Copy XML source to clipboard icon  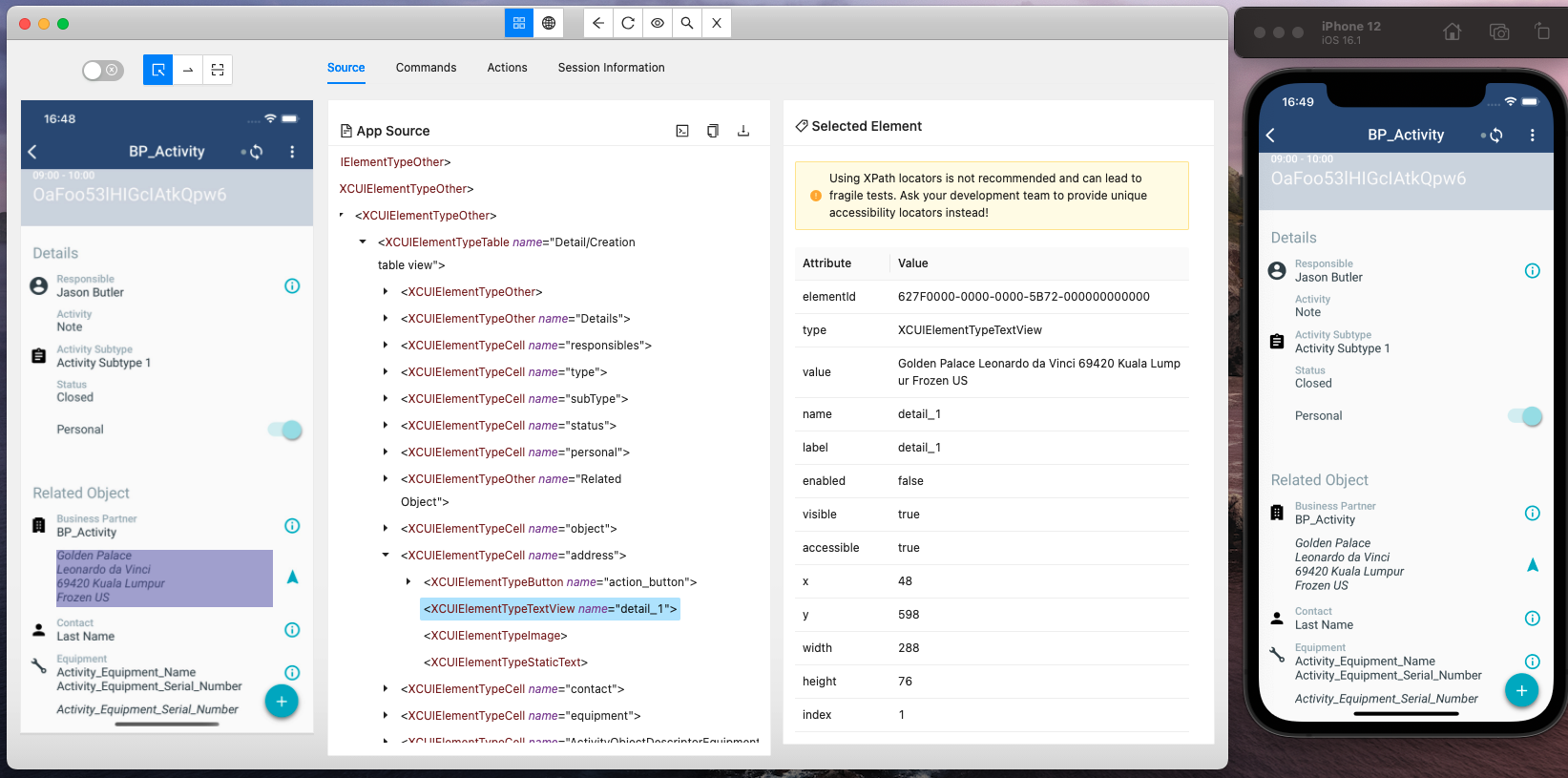712,131
